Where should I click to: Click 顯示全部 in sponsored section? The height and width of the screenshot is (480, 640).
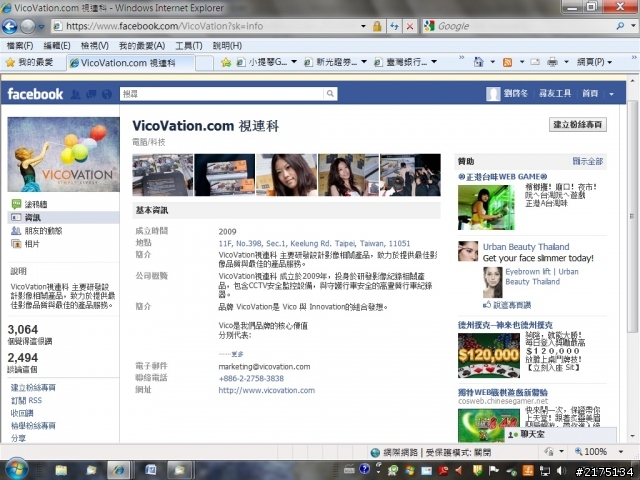point(588,161)
